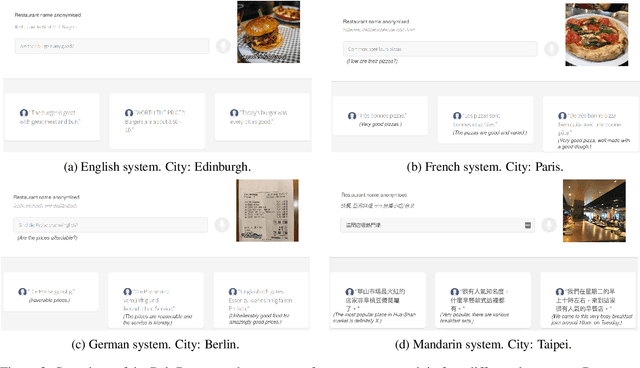Select the "(Very good pizzas.)" translation
This screenshot has height=368, width=640.
point(380,124)
